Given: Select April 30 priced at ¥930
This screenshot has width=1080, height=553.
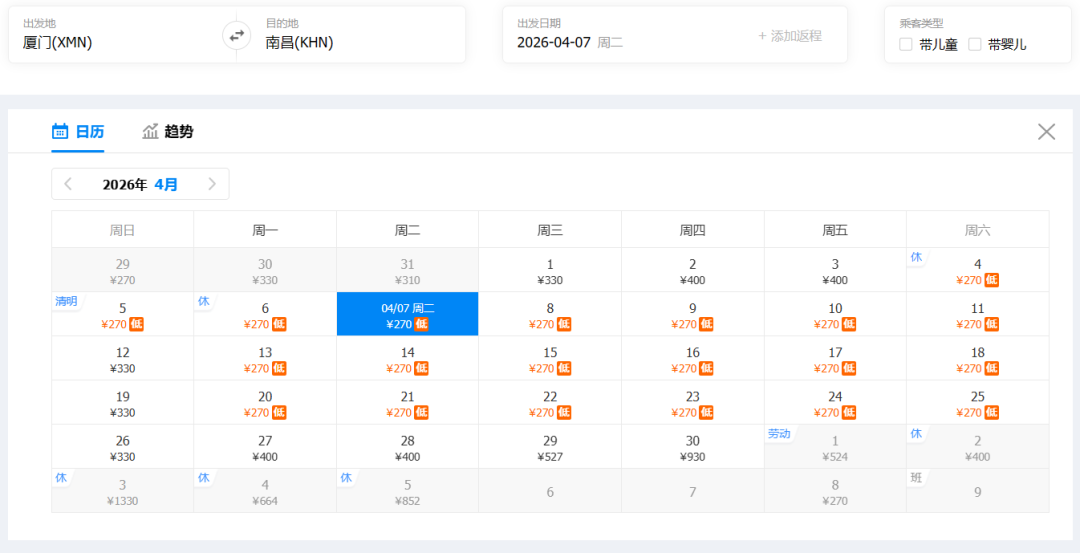Looking at the screenshot, I should [692, 447].
